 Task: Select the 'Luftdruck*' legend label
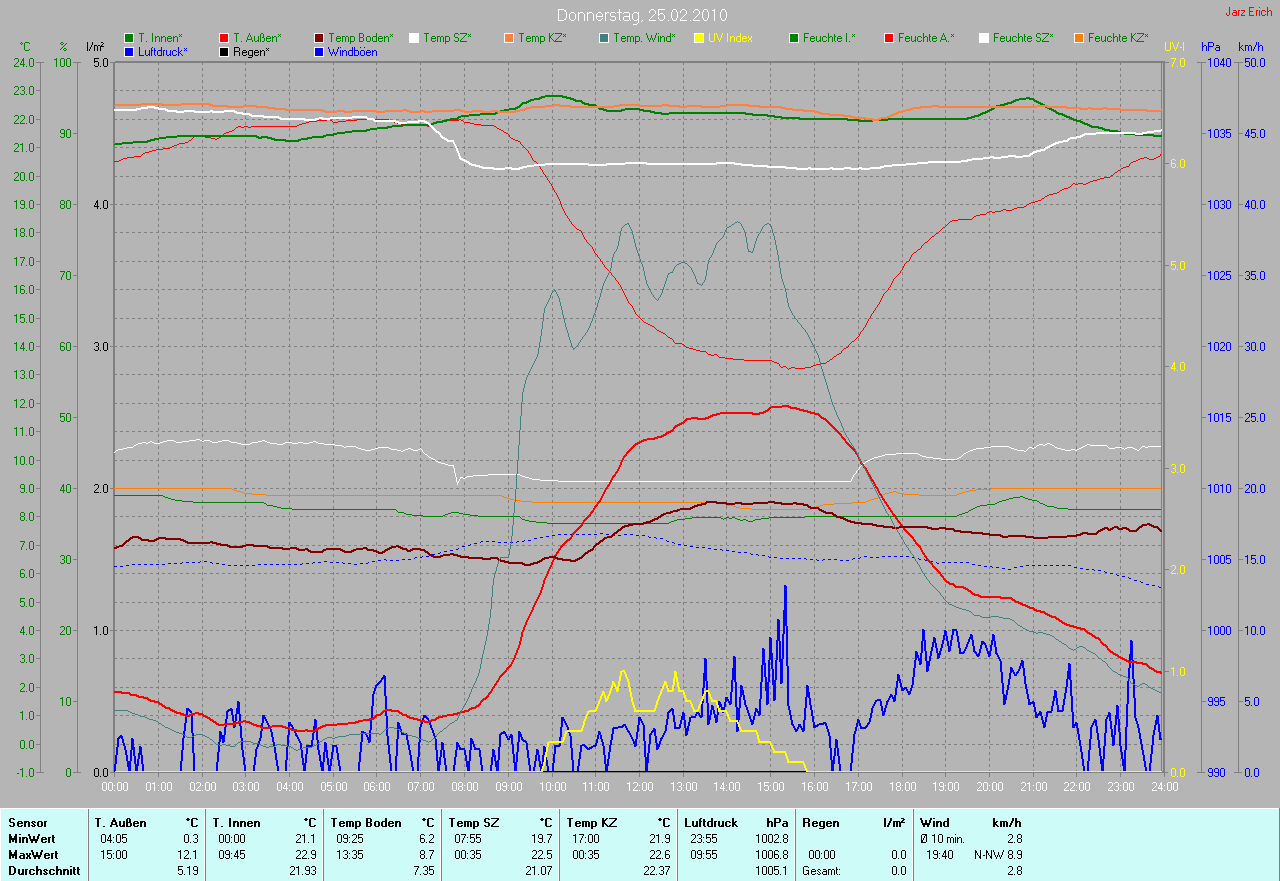point(163,51)
